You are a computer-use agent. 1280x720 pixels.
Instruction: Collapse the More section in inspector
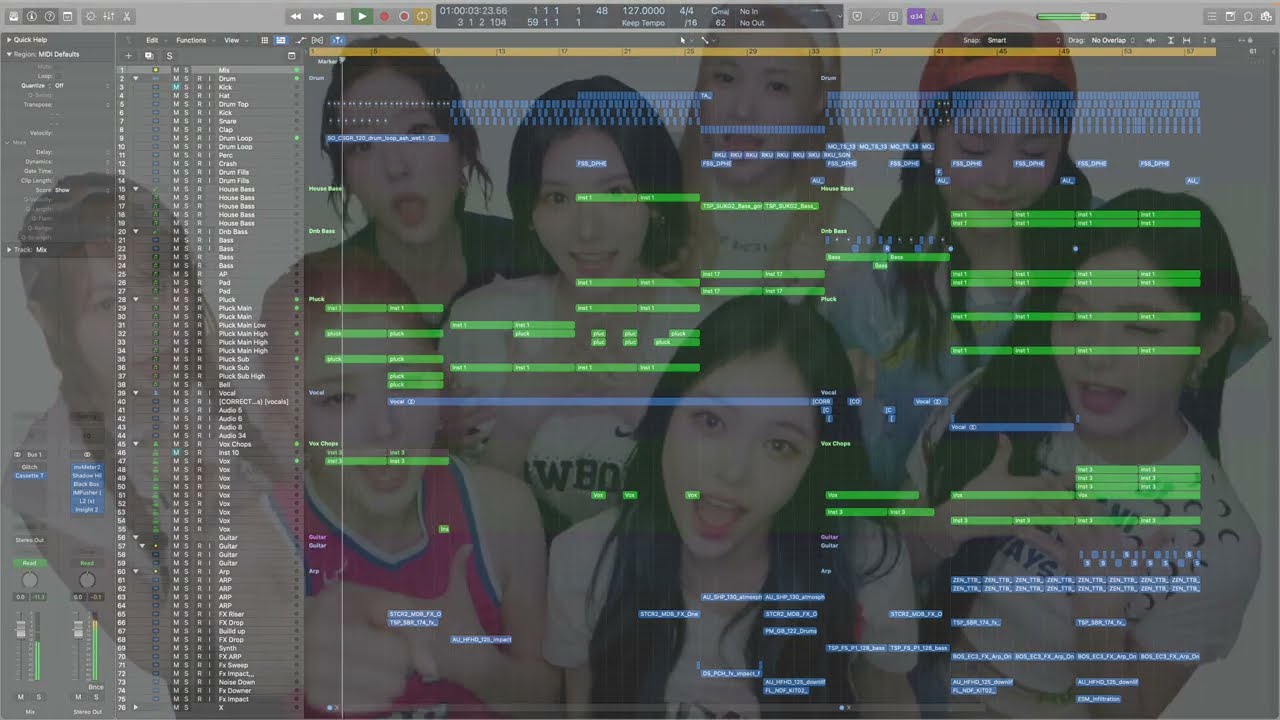[x=9, y=143]
